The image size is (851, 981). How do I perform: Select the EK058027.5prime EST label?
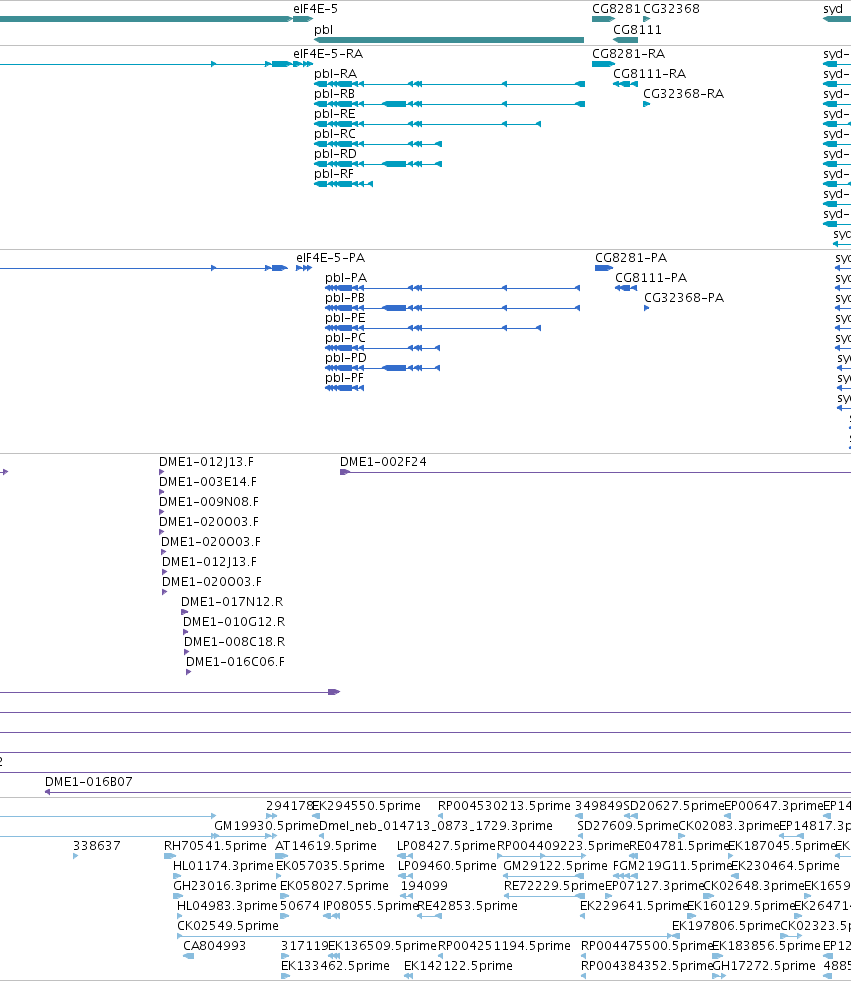coord(334,886)
